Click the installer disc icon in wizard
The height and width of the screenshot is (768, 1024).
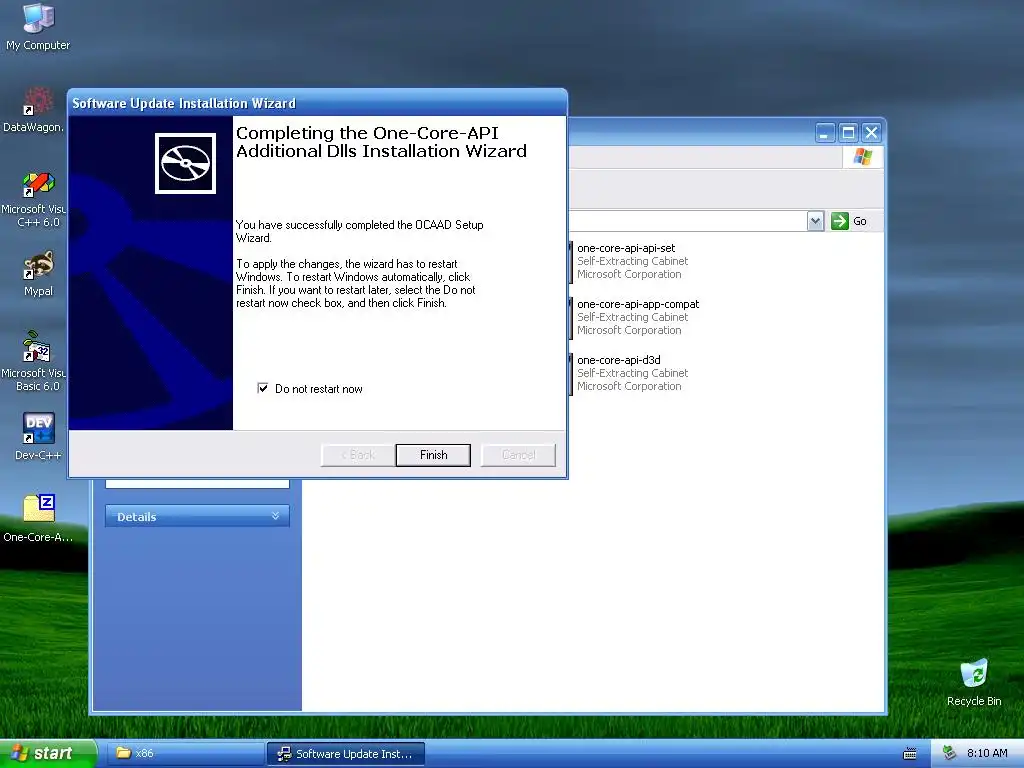(x=185, y=163)
